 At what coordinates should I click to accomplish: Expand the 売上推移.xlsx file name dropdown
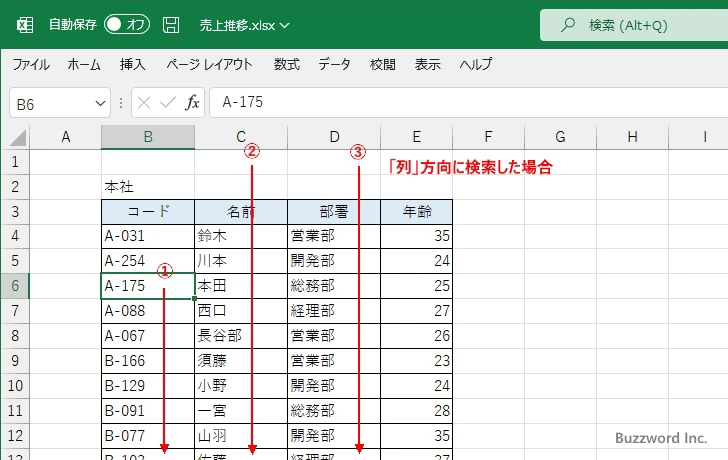tap(285, 26)
